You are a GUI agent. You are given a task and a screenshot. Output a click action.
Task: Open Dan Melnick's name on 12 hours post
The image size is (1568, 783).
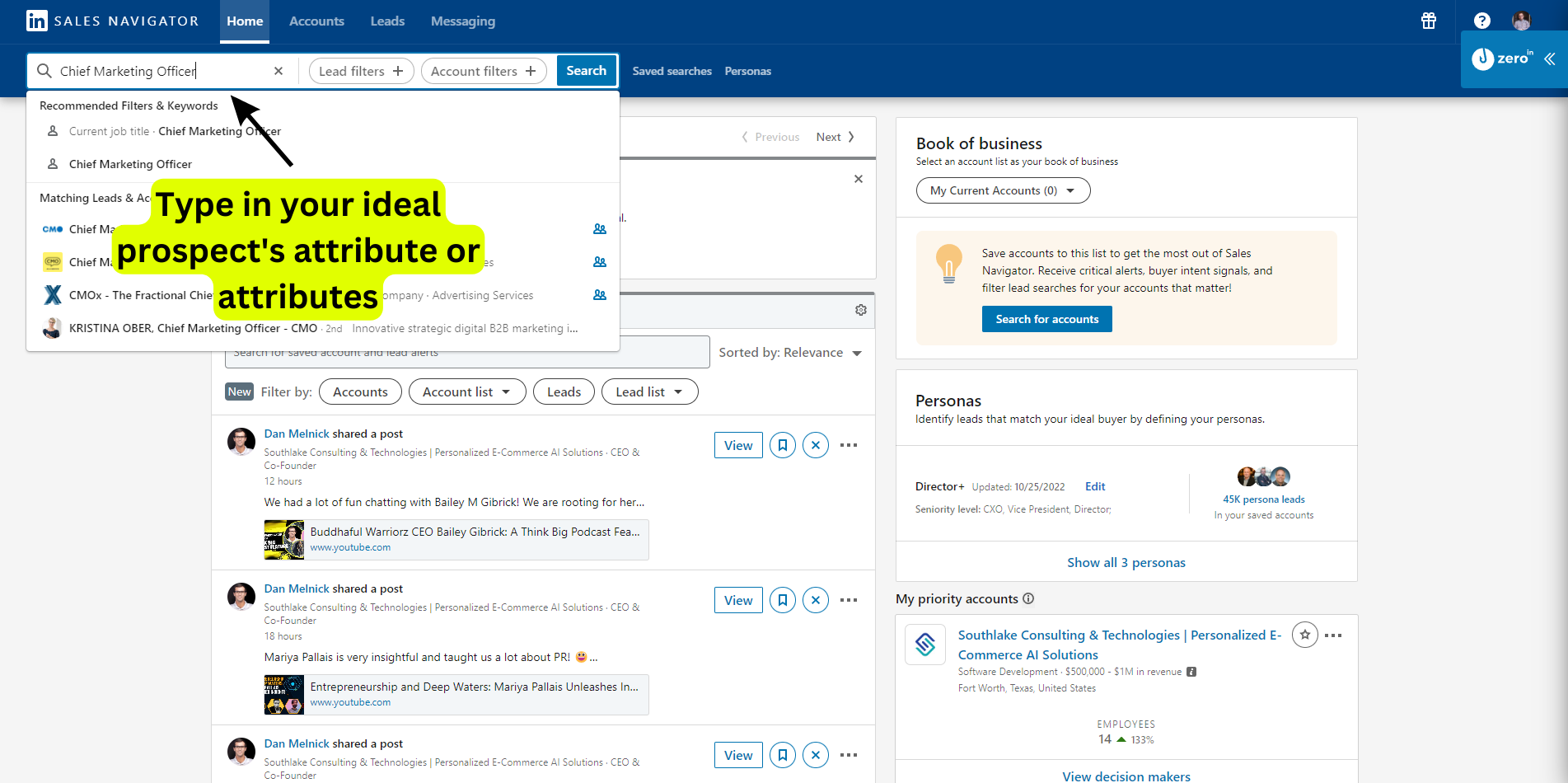point(297,434)
